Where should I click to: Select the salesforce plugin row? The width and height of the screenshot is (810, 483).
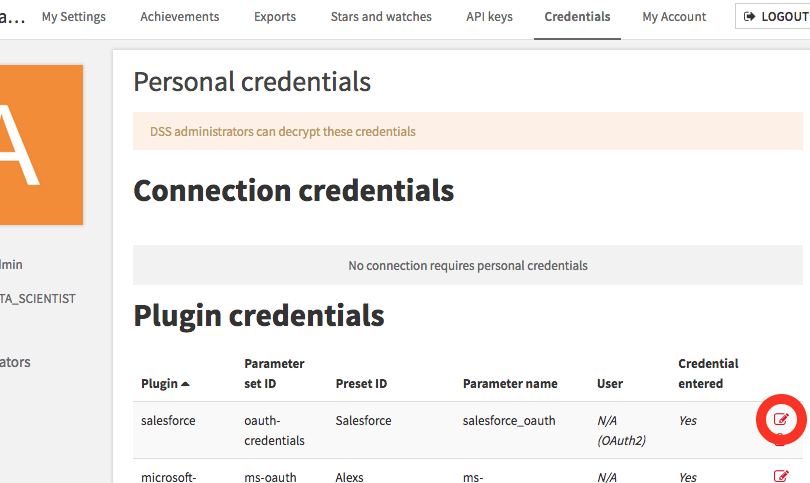(x=468, y=430)
